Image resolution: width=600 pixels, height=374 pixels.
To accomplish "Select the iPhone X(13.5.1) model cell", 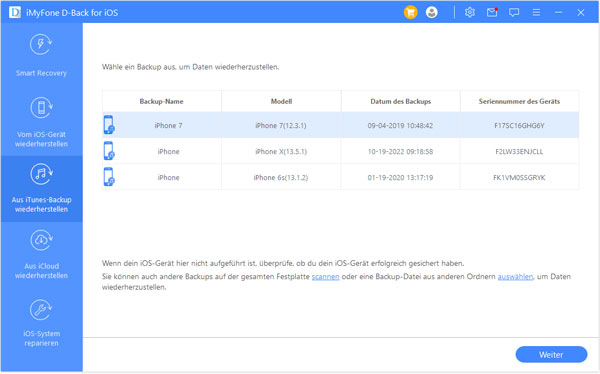I will tap(281, 152).
